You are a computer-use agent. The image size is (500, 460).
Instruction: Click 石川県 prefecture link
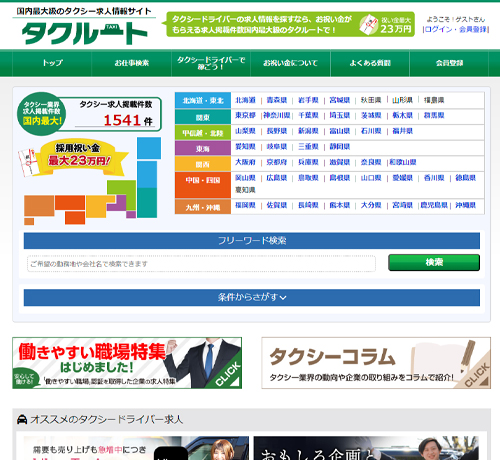[371, 131]
